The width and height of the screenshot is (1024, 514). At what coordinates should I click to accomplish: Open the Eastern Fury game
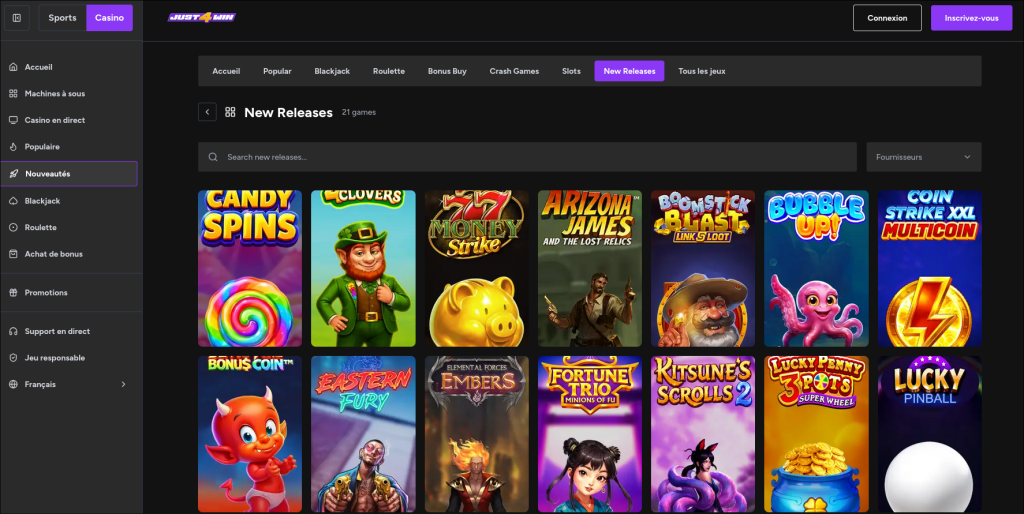(363, 434)
